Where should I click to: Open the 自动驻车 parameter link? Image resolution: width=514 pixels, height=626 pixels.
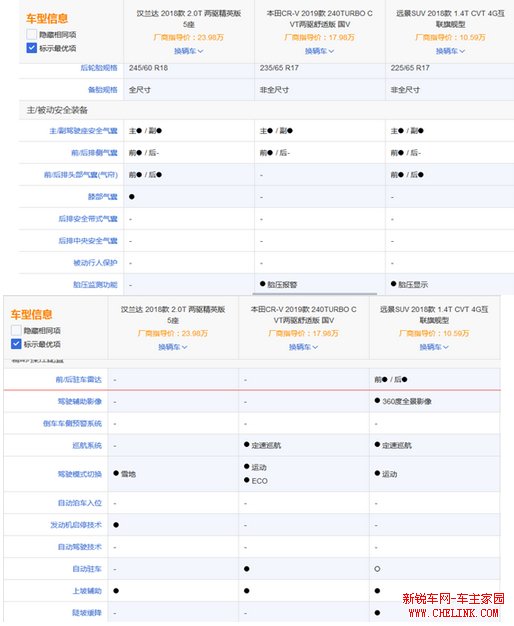(x=87, y=569)
